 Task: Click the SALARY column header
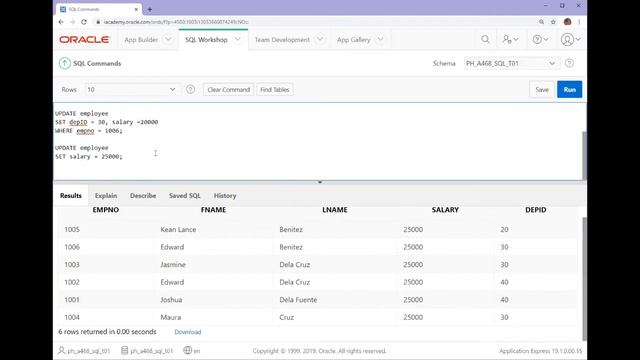click(445, 210)
